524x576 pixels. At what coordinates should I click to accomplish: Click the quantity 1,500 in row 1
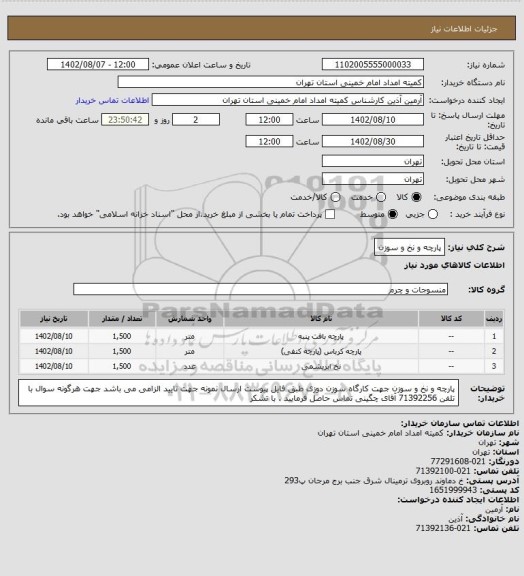tap(122, 336)
